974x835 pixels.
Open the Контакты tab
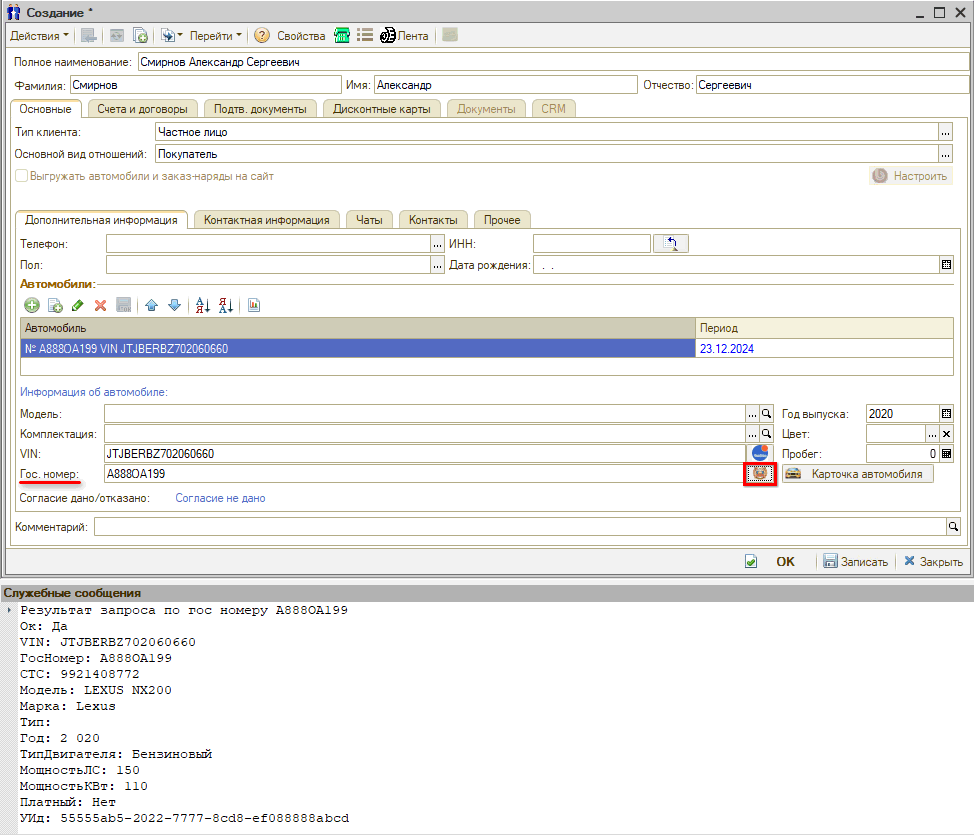[x=433, y=220]
